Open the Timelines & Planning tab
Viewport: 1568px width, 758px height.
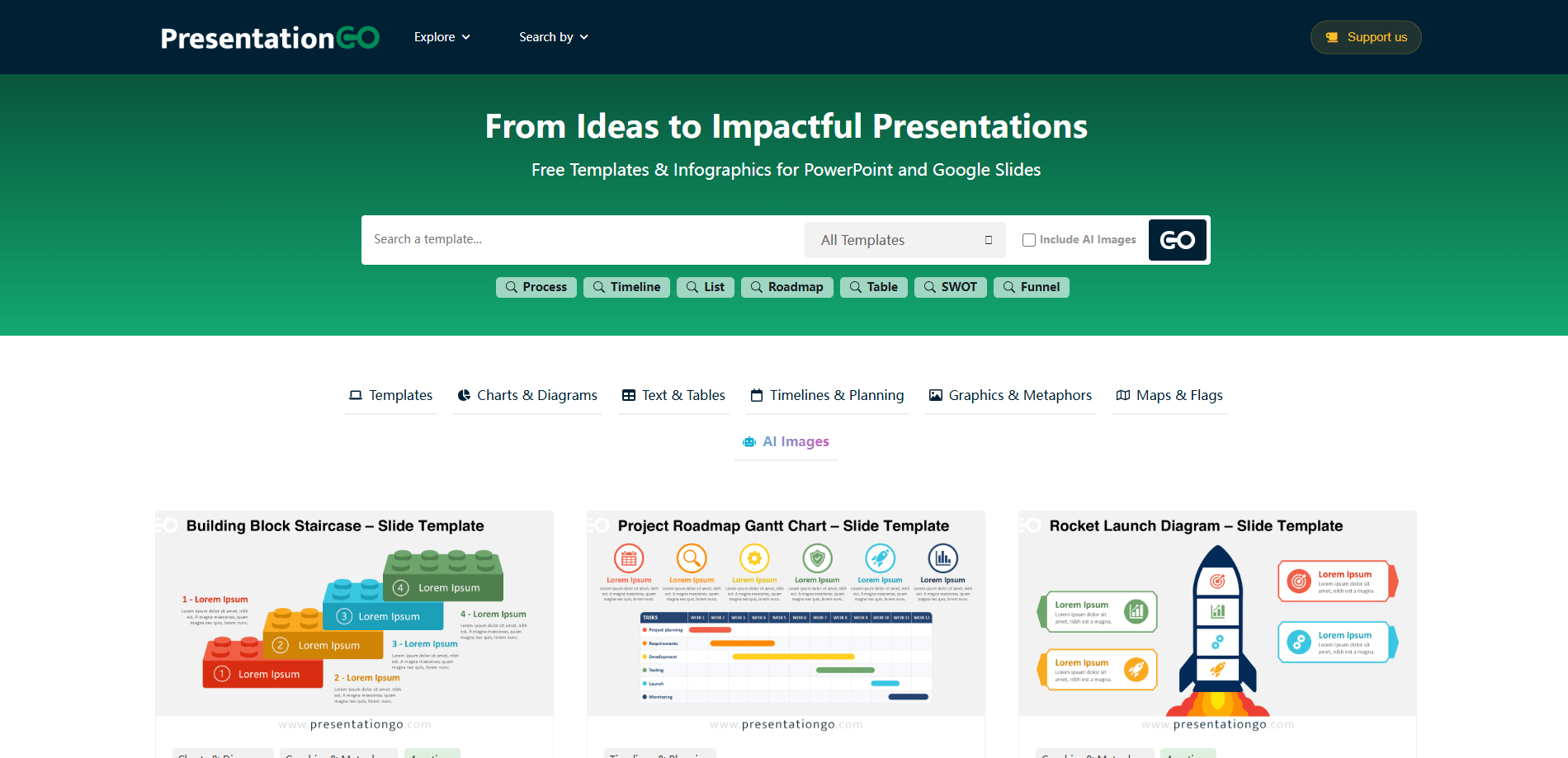827,395
